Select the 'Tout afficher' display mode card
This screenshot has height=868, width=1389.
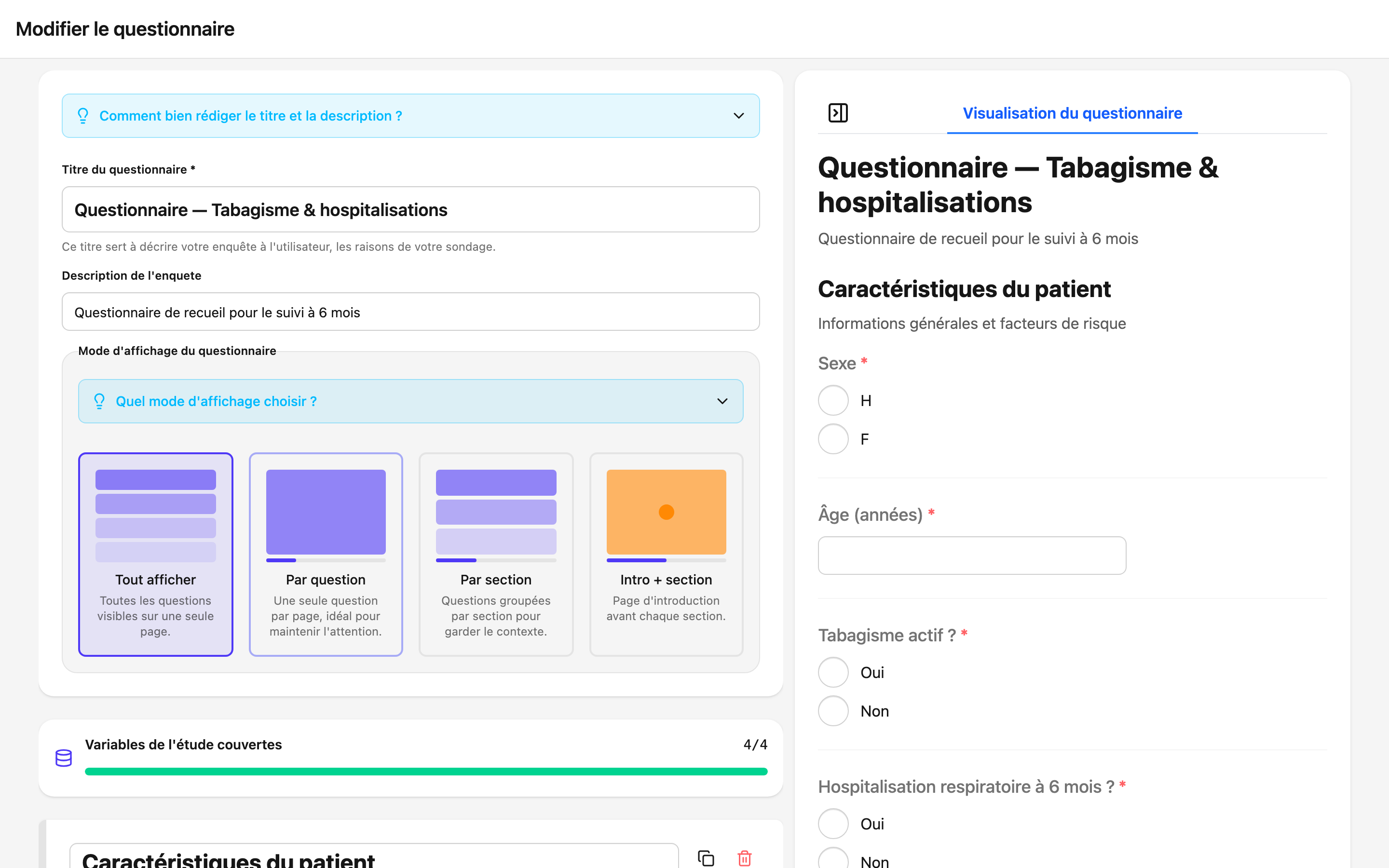(x=156, y=554)
